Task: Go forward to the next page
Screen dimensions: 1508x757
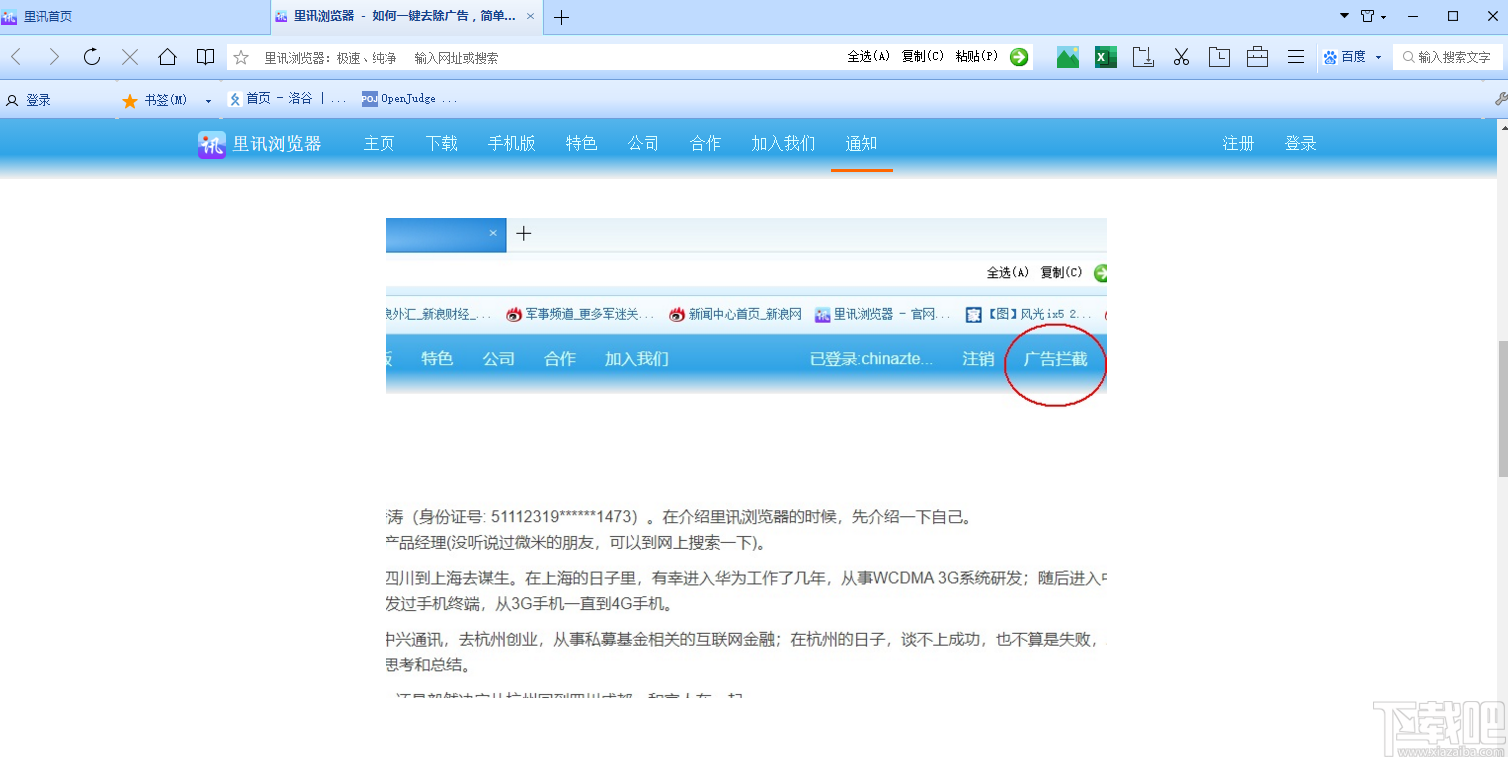Action: (54, 57)
